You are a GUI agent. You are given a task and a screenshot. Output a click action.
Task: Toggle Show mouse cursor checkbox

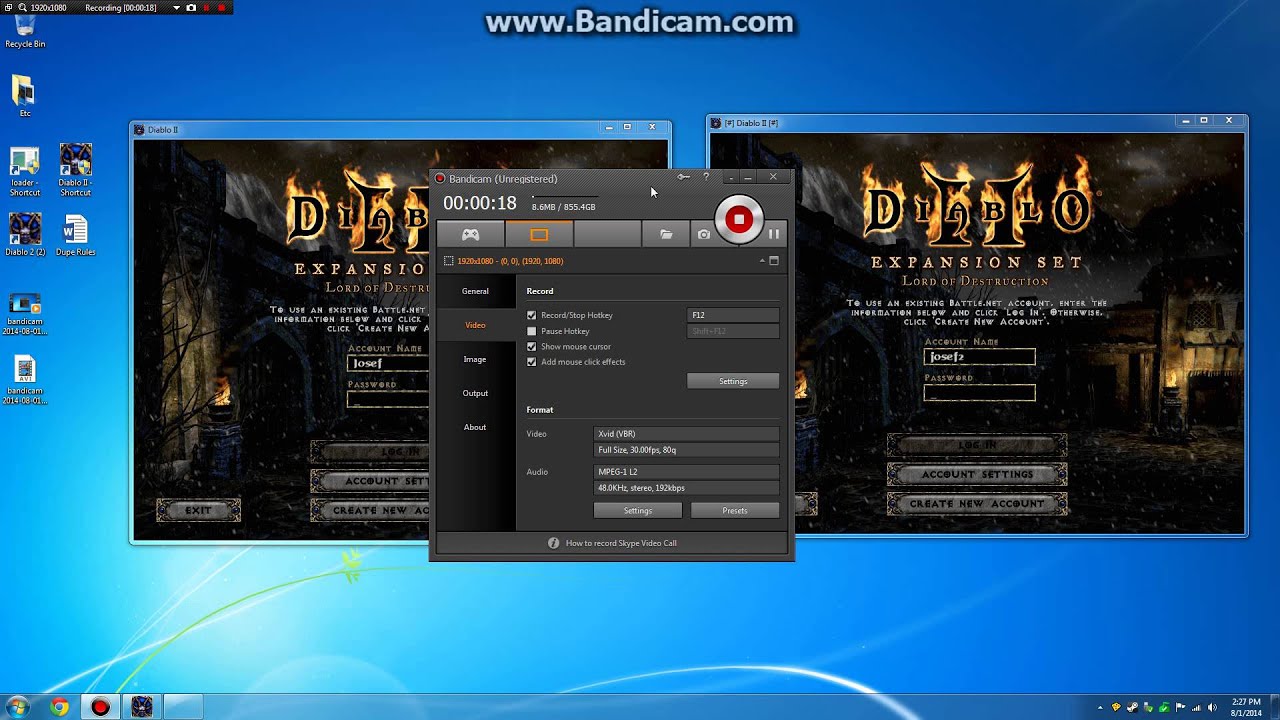coord(532,346)
